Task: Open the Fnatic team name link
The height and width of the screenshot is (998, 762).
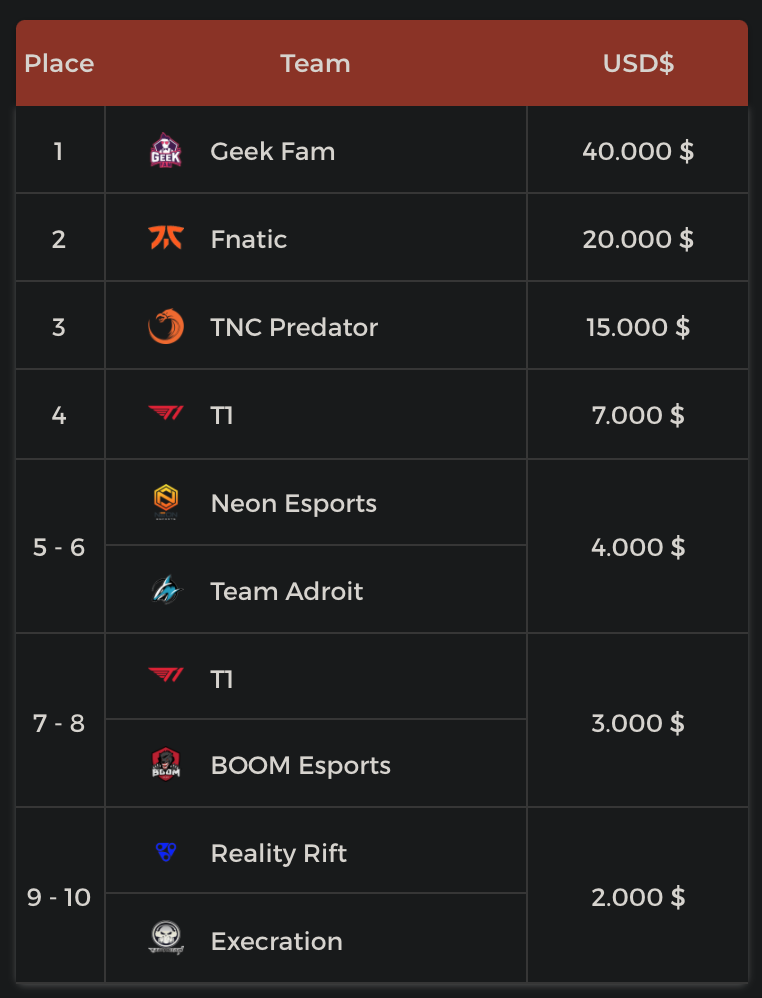Action: (x=249, y=240)
